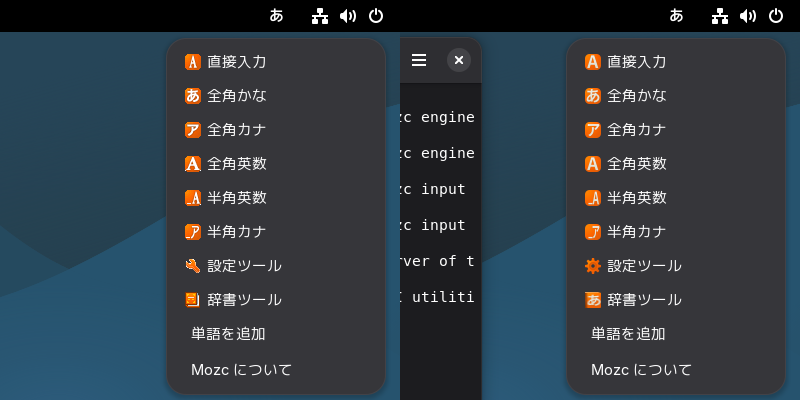Choose 半角カナ text in right menu

tap(637, 232)
